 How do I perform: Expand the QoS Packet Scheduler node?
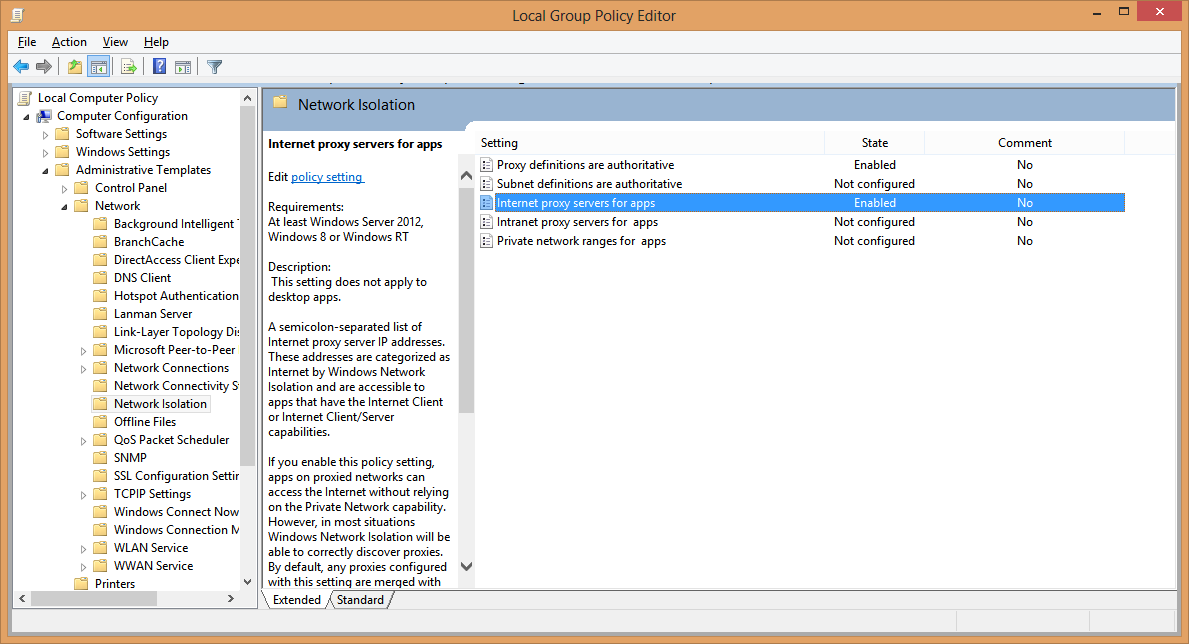pyautogui.click(x=83, y=441)
